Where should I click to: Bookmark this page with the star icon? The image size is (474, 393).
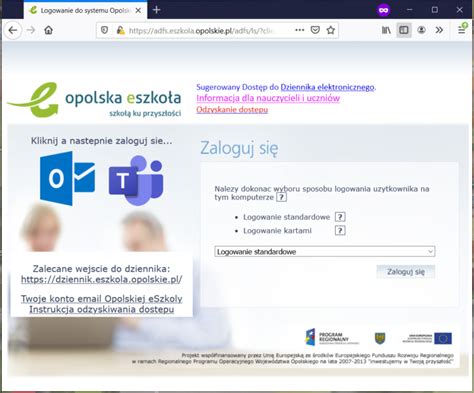click(331, 30)
